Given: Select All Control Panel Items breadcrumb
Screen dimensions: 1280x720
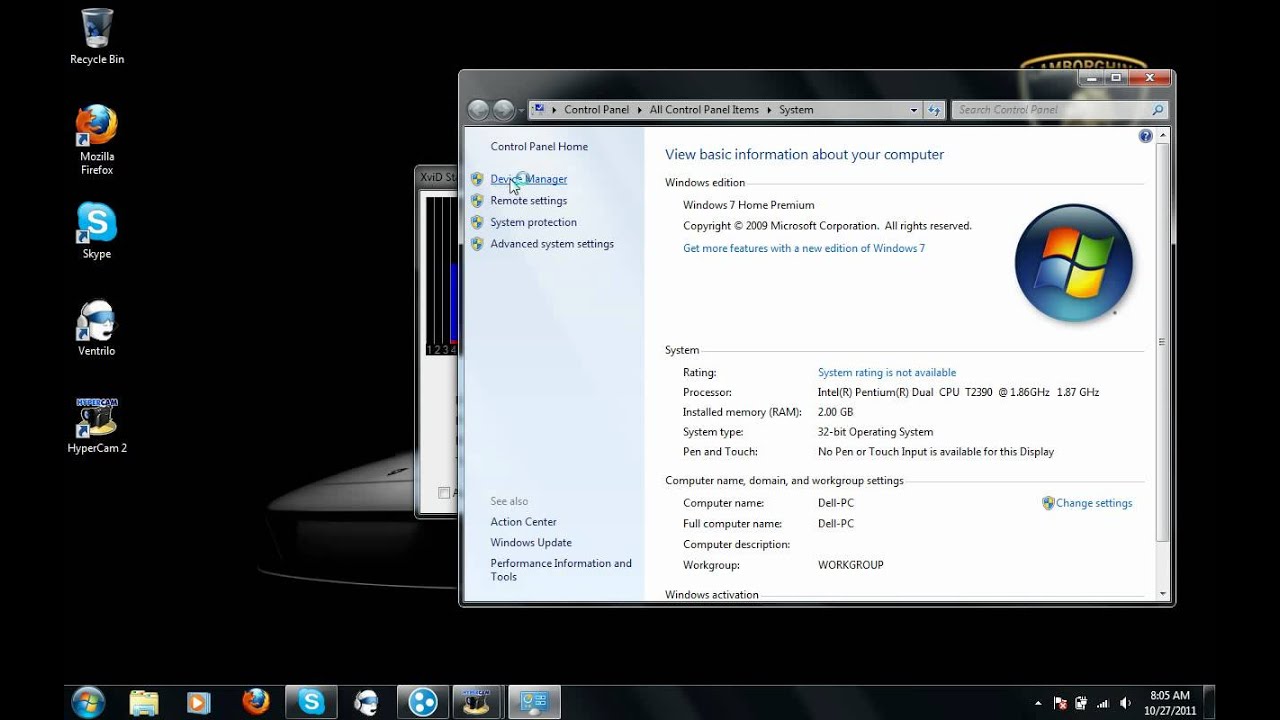Looking at the screenshot, I should (x=704, y=110).
